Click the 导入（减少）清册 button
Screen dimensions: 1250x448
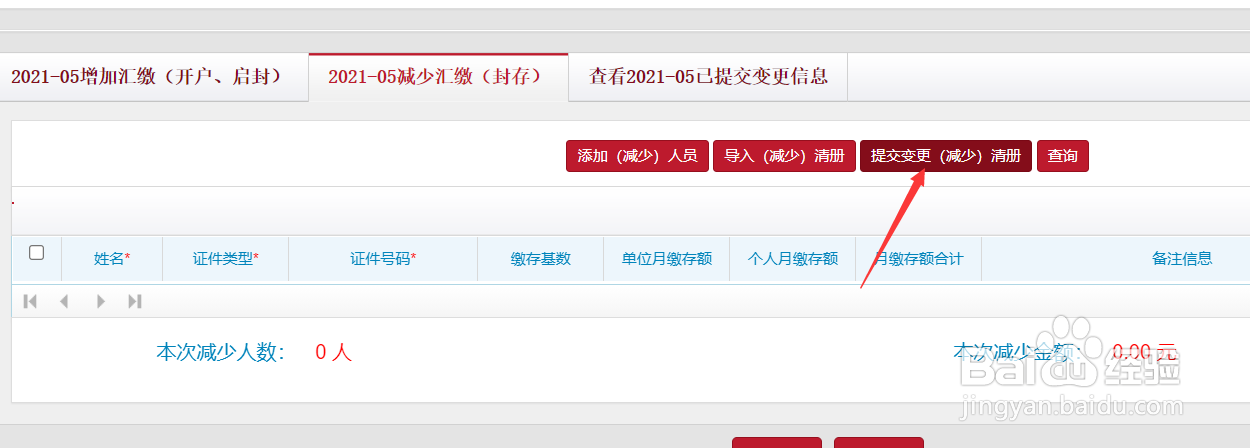784,156
